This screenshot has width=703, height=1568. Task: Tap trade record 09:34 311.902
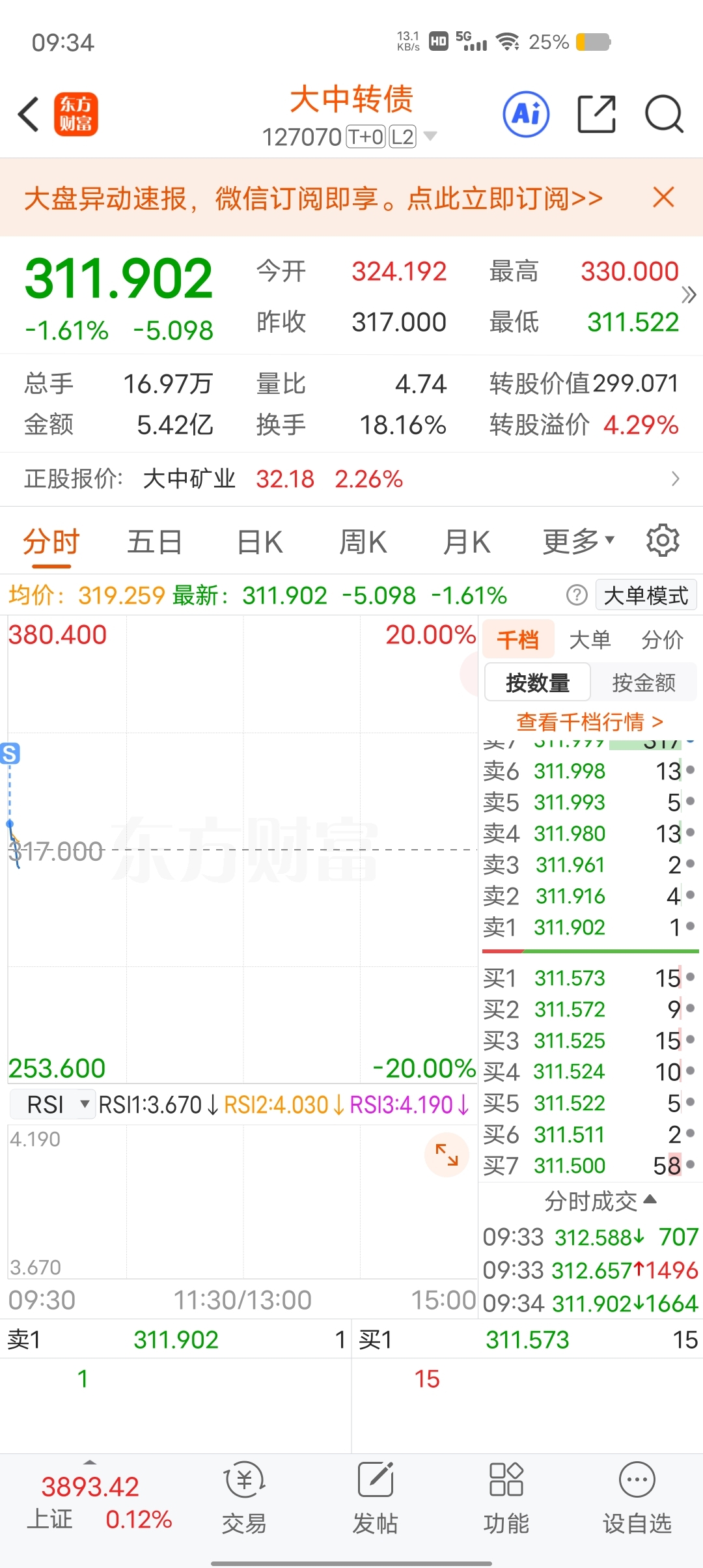pyautogui.click(x=590, y=1304)
